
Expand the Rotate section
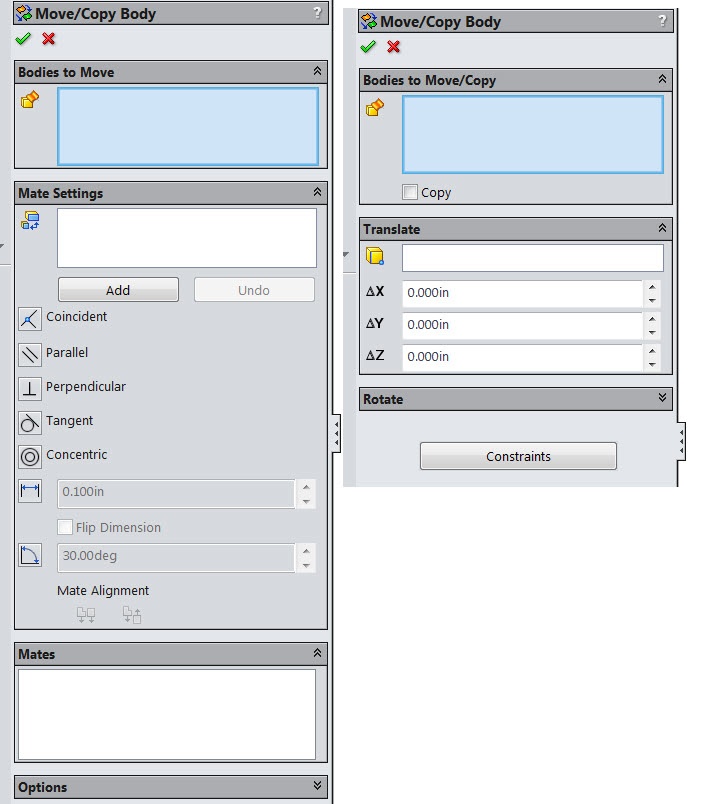tap(663, 398)
